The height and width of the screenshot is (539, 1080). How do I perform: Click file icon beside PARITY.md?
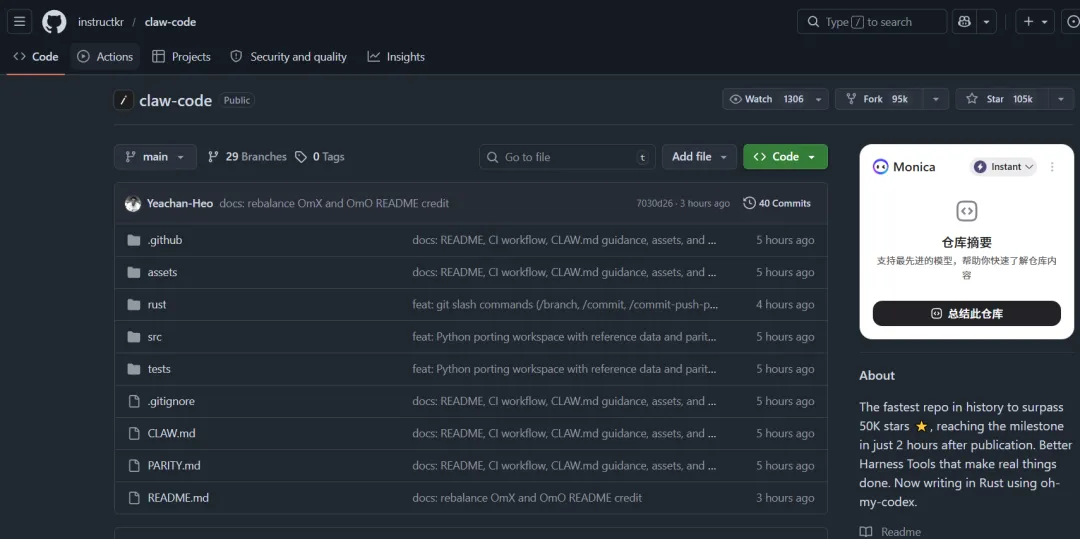coord(134,466)
